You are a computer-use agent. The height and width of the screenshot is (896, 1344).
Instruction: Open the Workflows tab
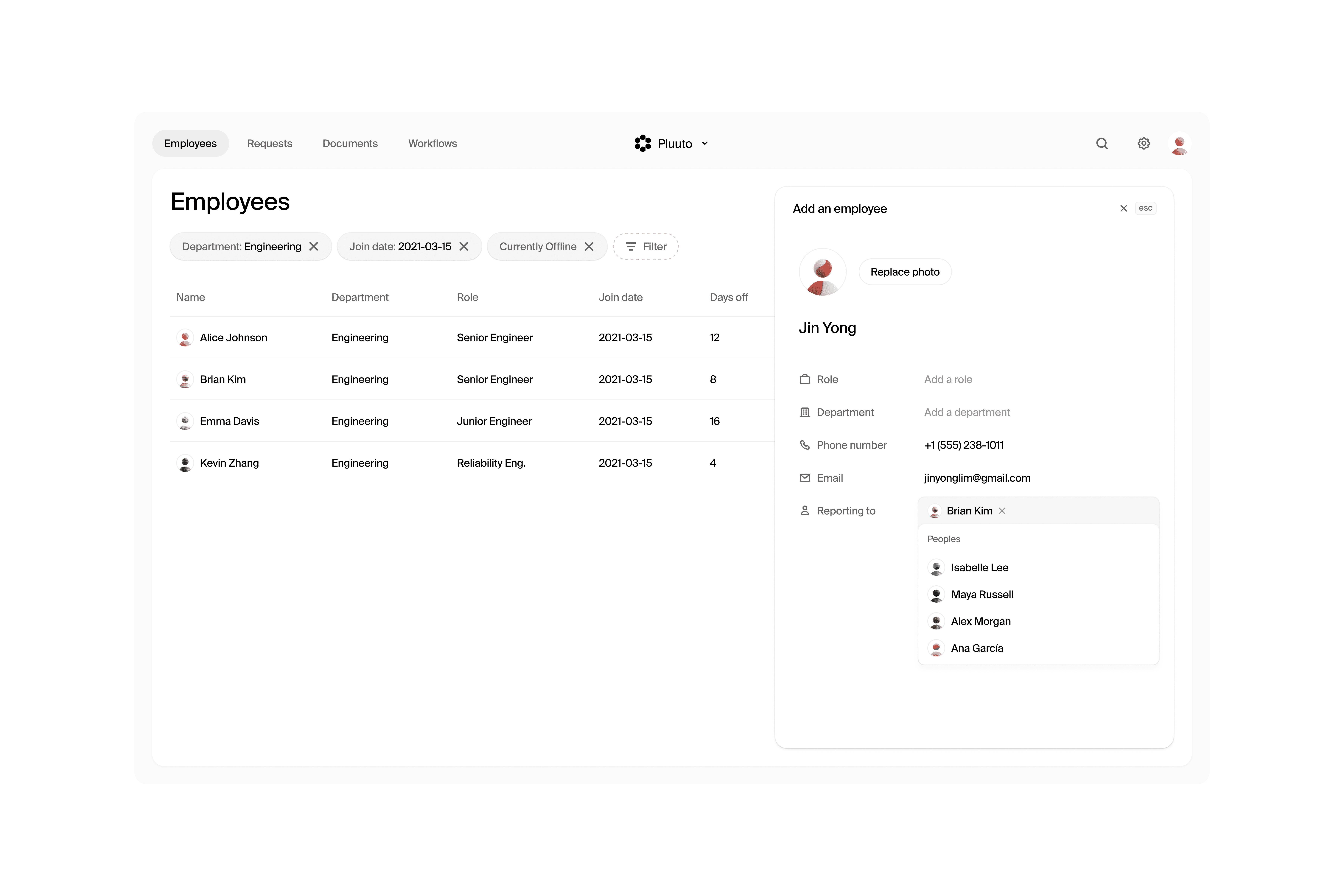pyautogui.click(x=433, y=143)
